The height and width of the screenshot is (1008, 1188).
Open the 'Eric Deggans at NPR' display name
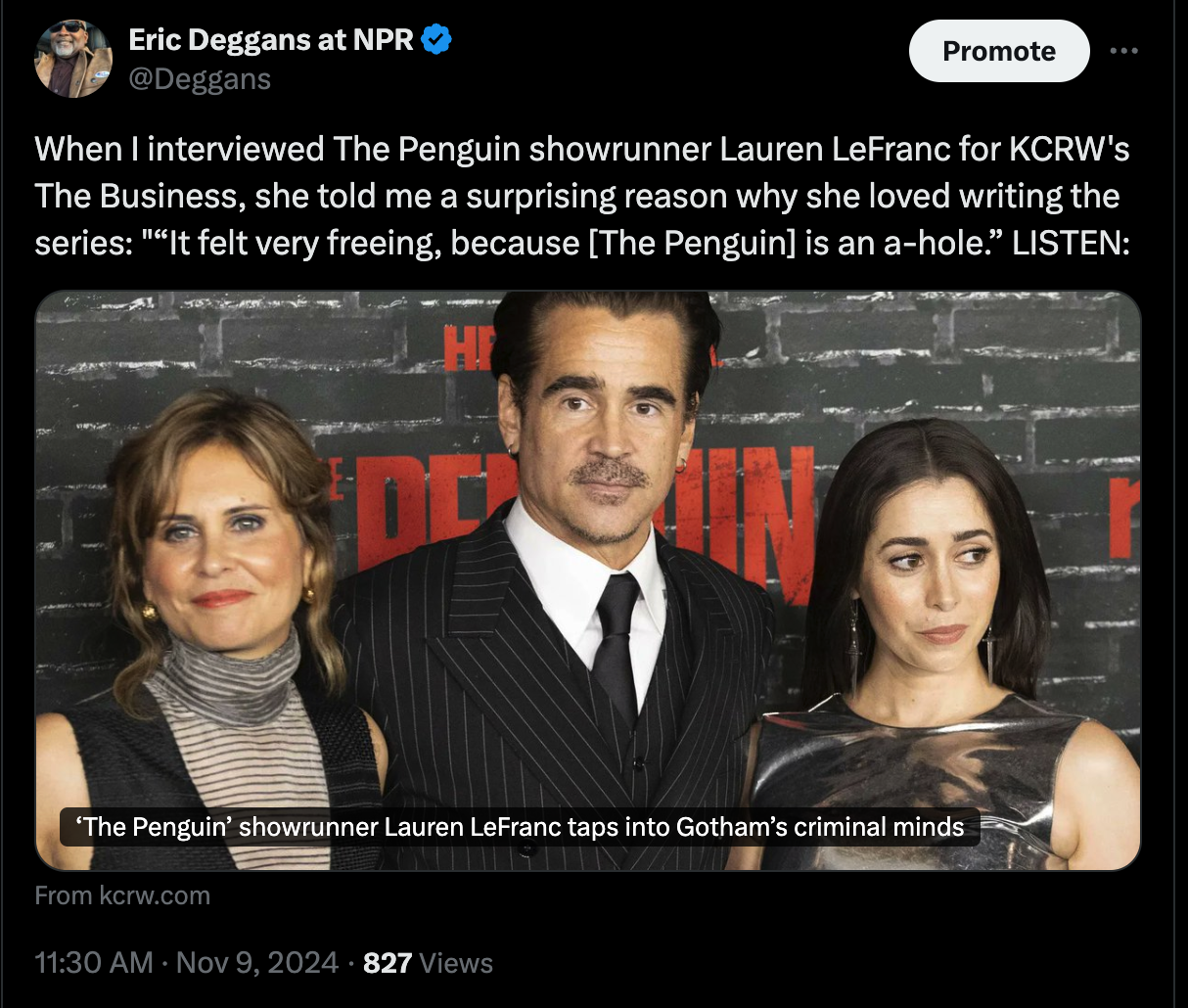pyautogui.click(x=271, y=40)
